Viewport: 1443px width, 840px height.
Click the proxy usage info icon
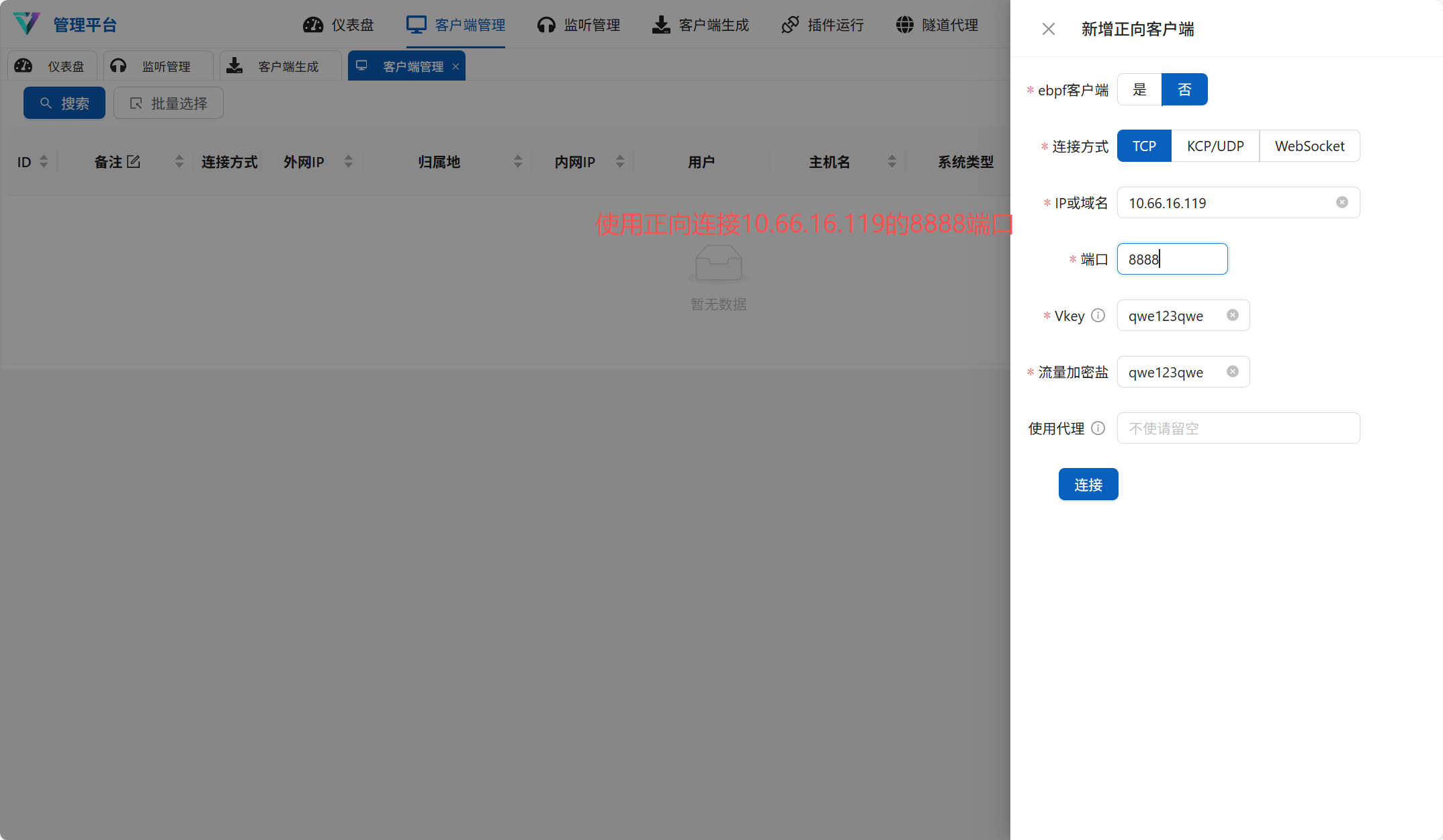1098,428
